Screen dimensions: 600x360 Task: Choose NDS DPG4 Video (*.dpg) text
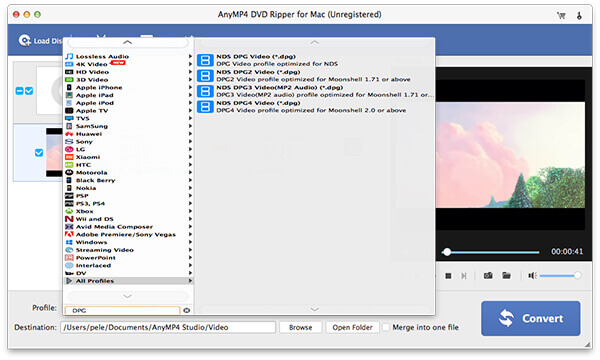(258, 103)
